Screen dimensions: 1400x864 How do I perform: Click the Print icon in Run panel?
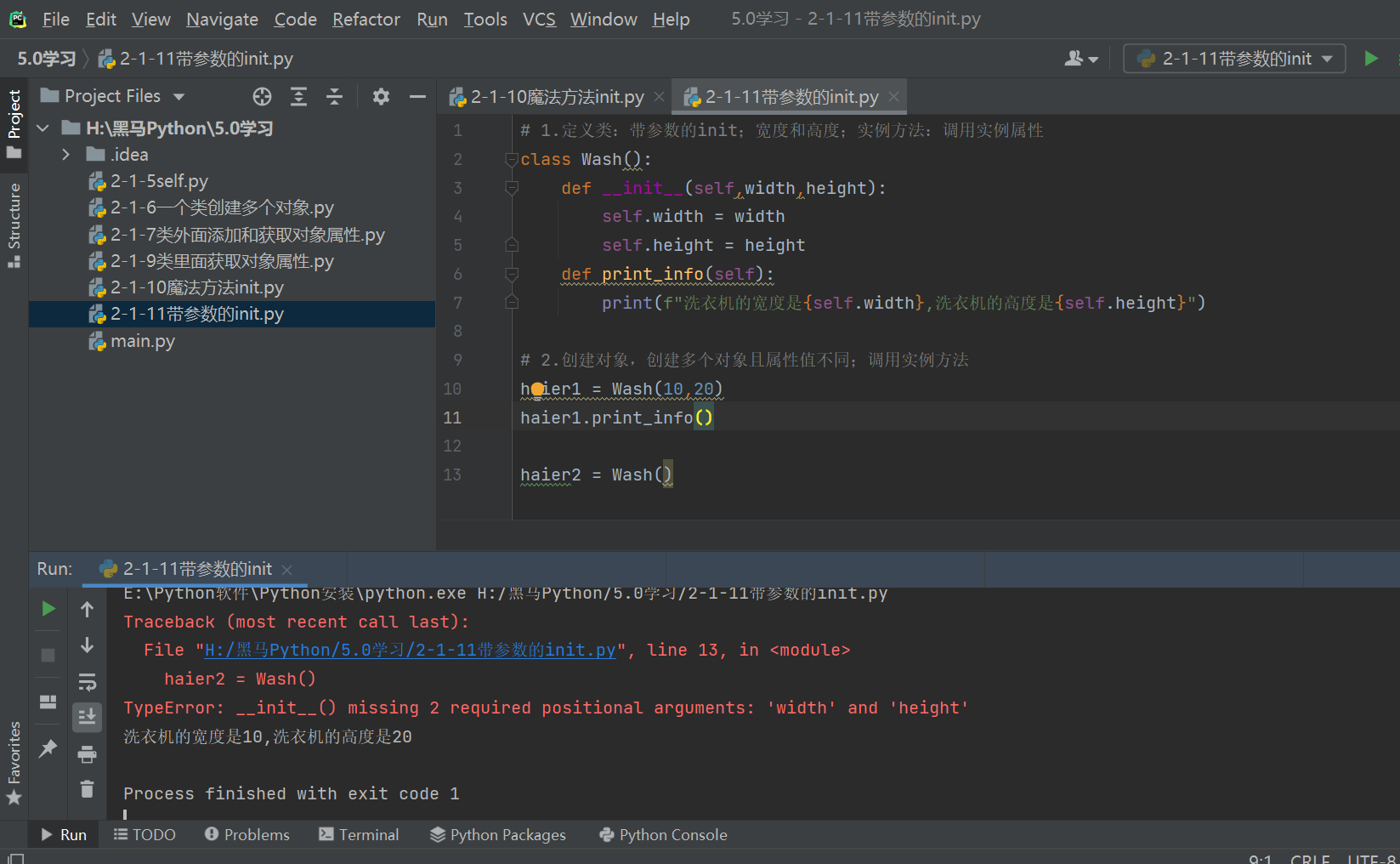point(87,754)
